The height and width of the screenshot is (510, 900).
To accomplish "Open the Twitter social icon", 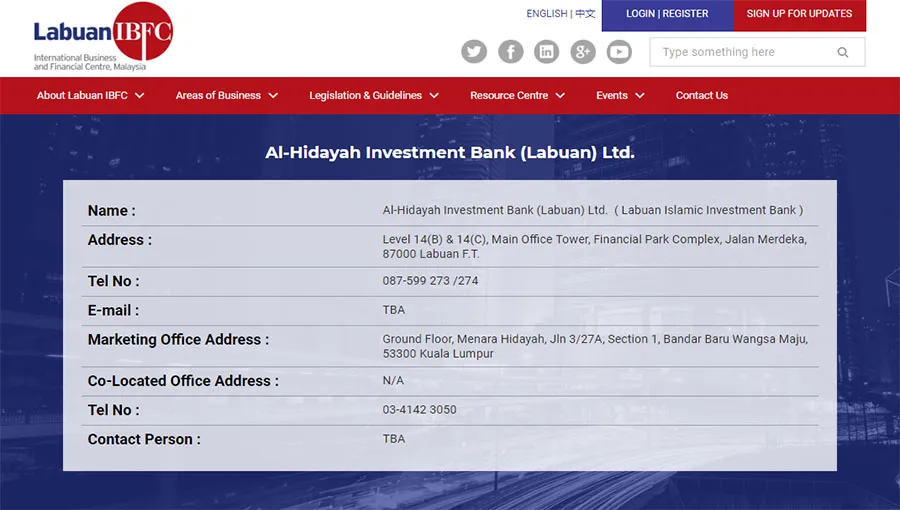I will pos(474,52).
